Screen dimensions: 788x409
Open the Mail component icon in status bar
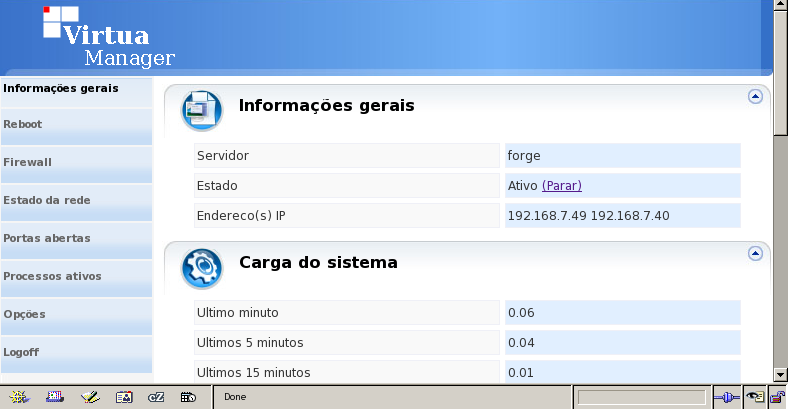(x=54, y=397)
